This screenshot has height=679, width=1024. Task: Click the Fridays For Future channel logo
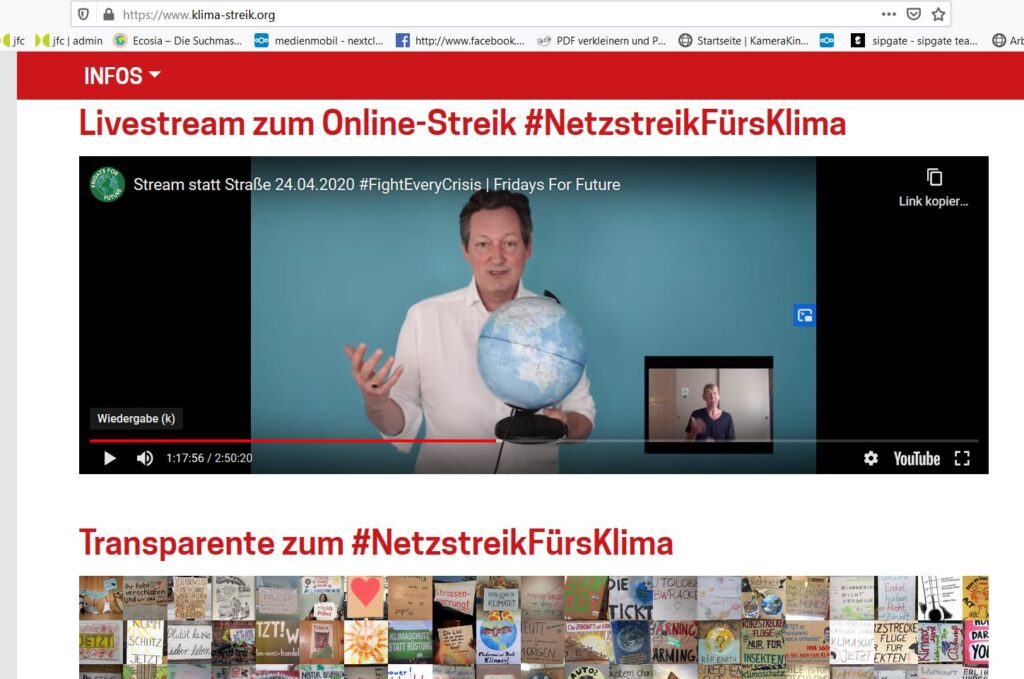tap(108, 184)
